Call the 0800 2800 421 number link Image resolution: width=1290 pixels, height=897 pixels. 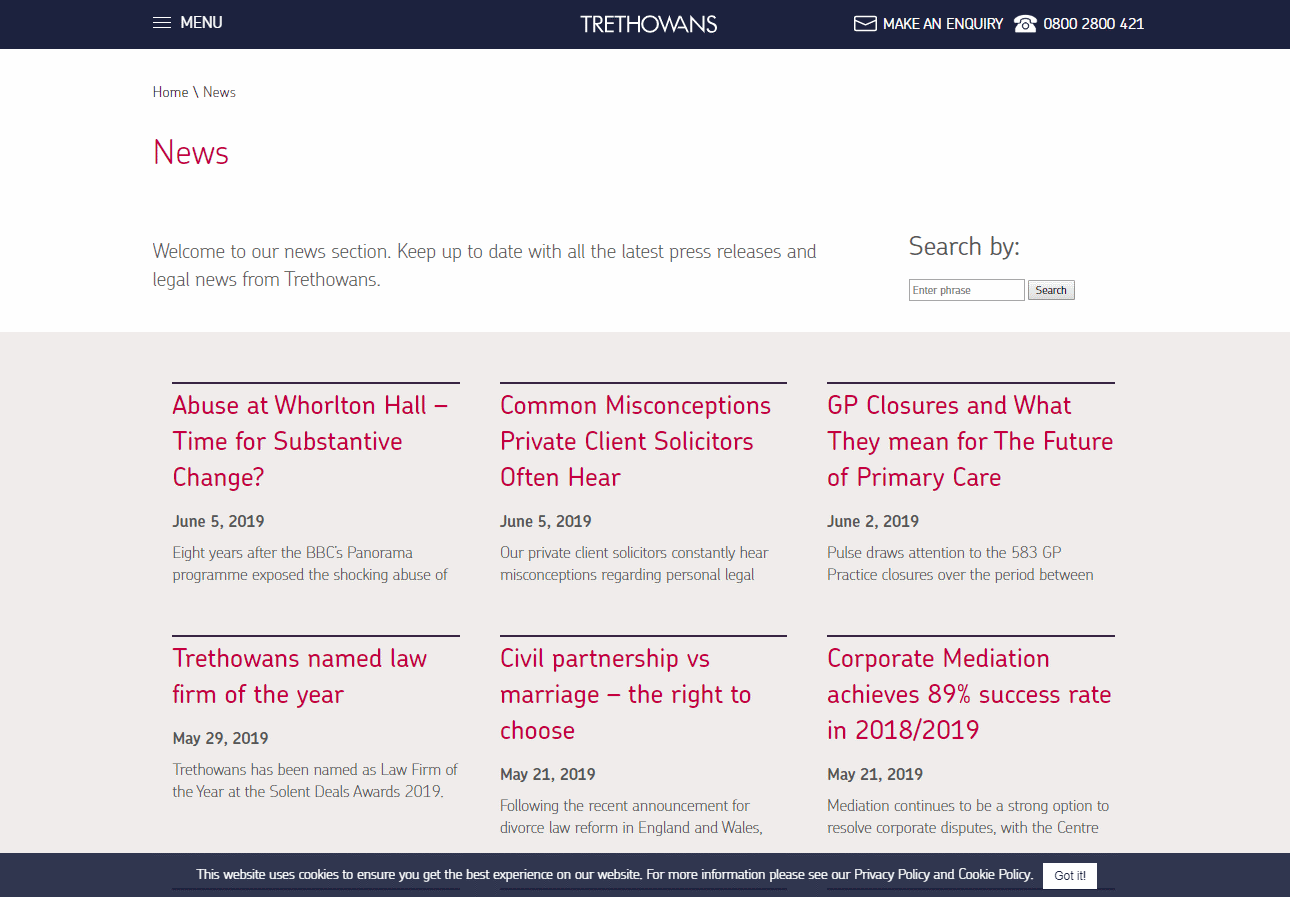tap(1093, 24)
